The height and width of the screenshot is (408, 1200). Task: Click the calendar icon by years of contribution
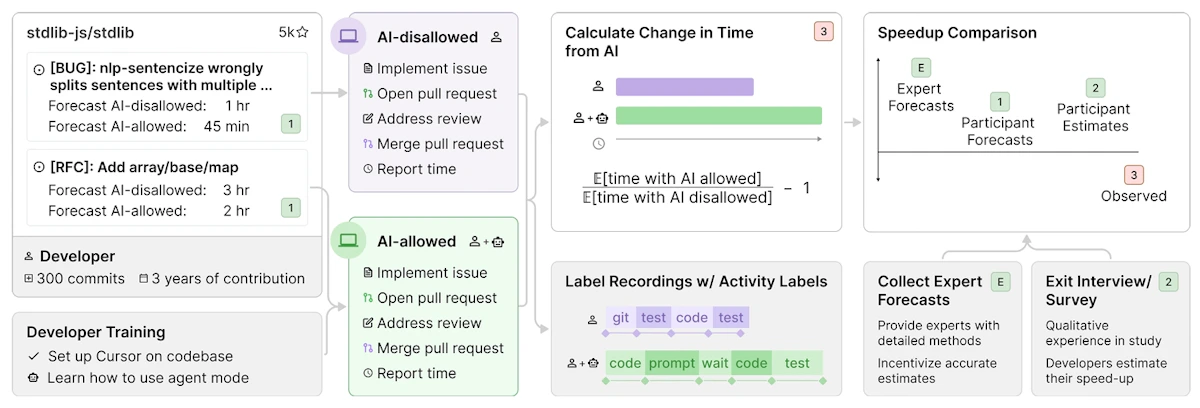(x=144, y=279)
